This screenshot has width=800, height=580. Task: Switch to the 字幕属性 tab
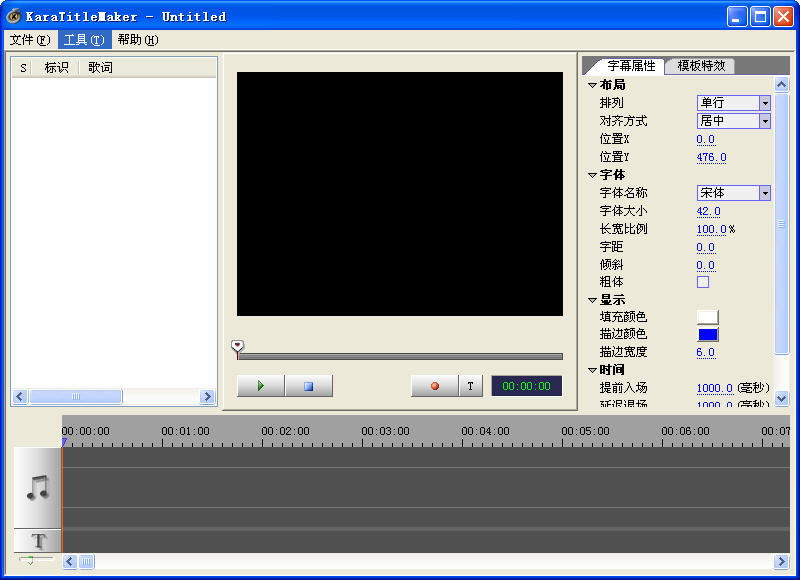pos(631,66)
